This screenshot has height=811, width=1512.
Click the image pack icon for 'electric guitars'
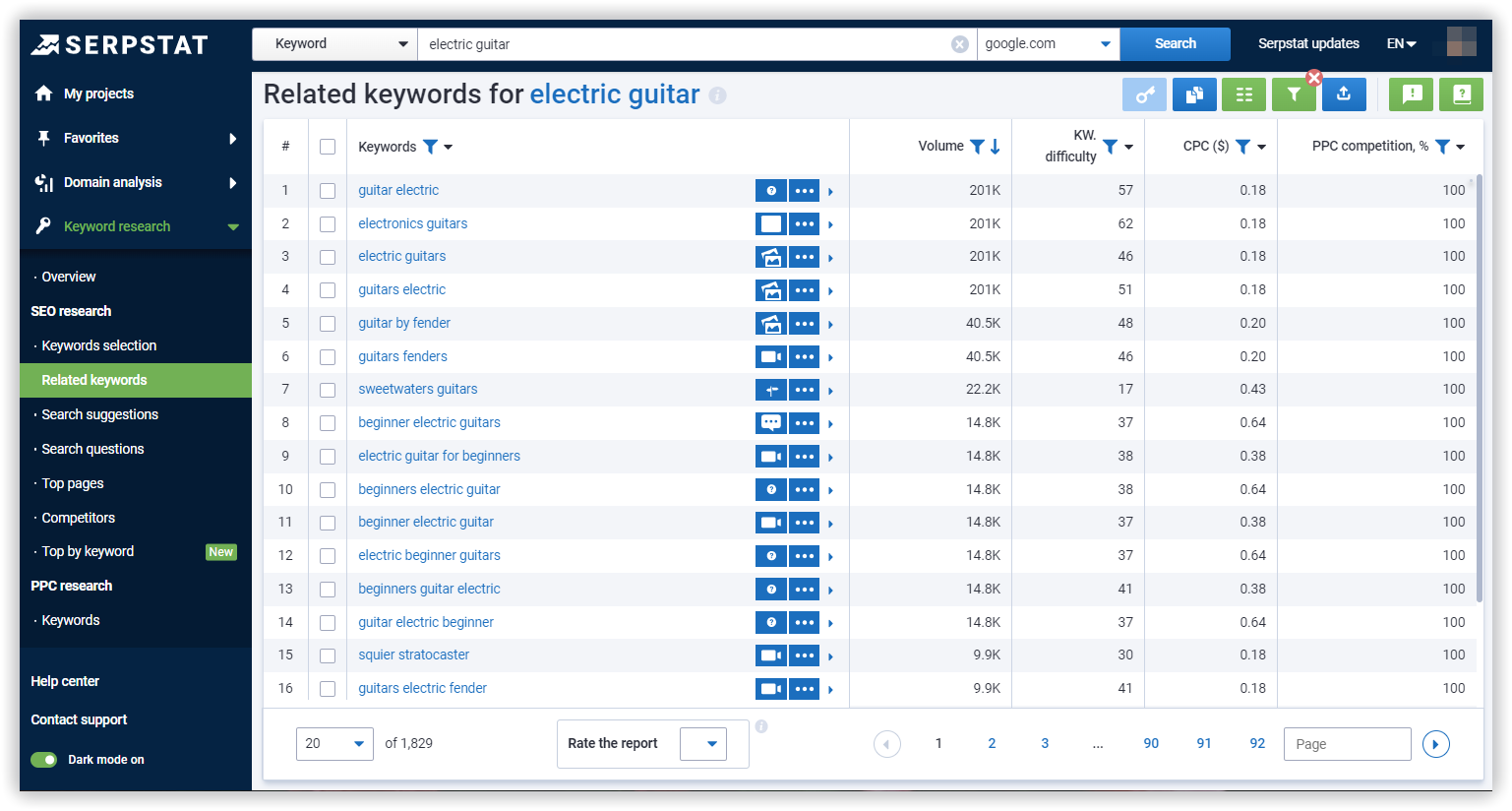tap(771, 257)
